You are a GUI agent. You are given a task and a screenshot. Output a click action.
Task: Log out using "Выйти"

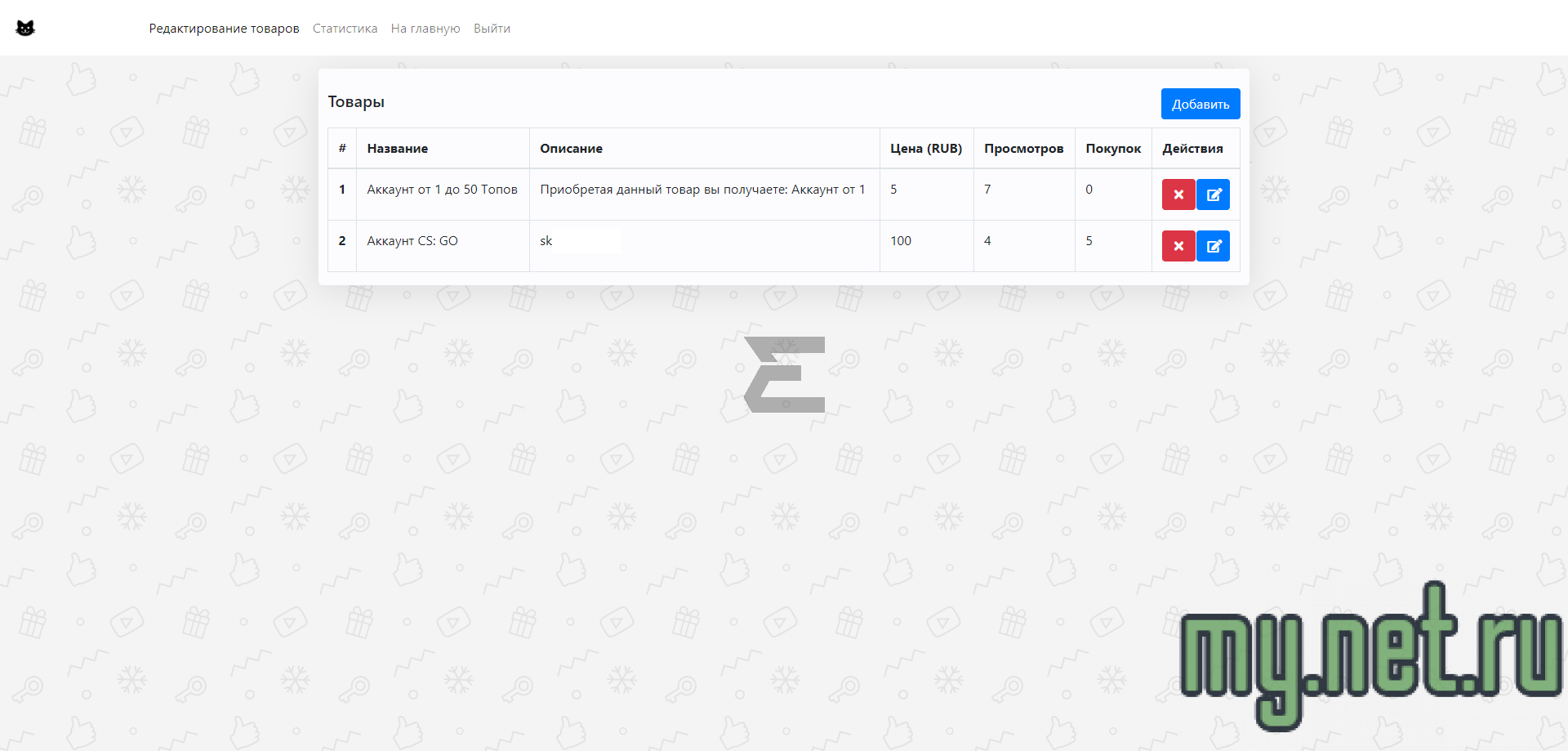tap(492, 29)
